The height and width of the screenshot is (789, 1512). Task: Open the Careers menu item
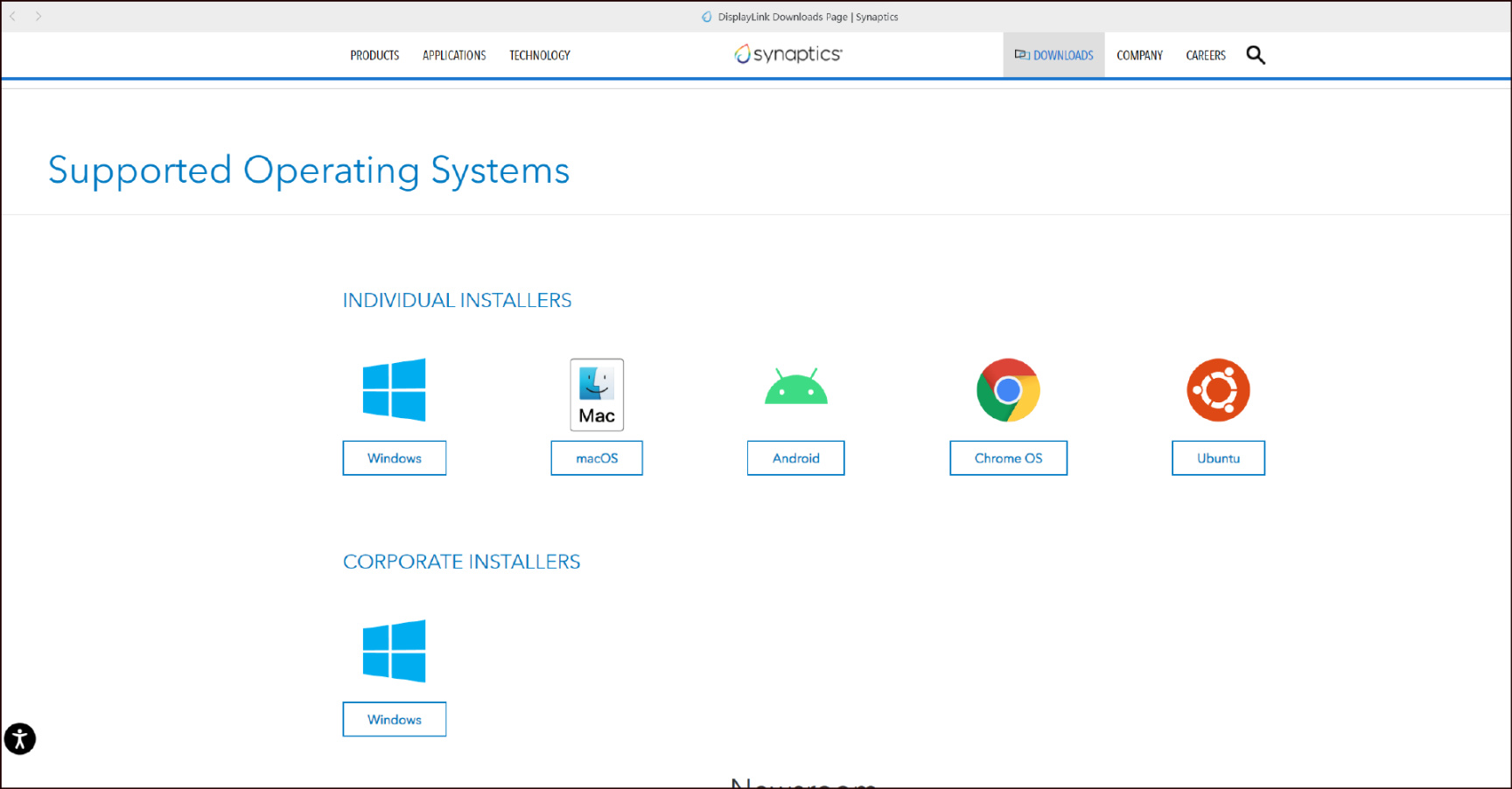coord(1206,55)
